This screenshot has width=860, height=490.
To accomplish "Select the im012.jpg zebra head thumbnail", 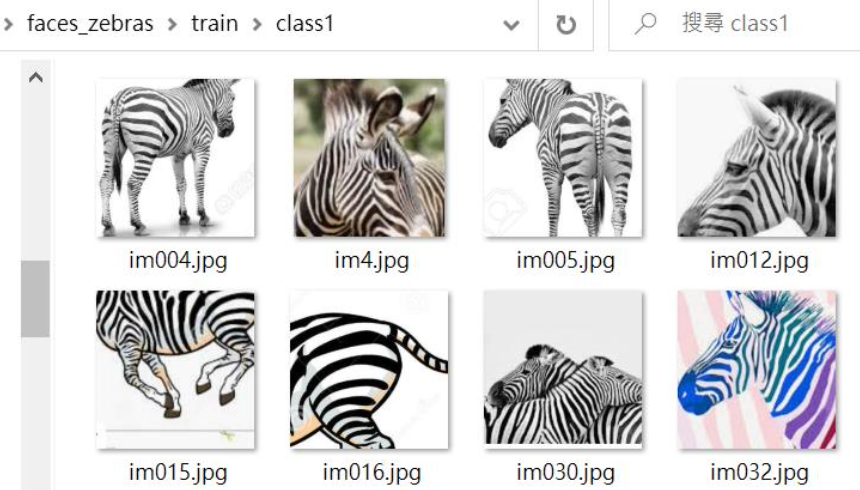I will coord(757,158).
